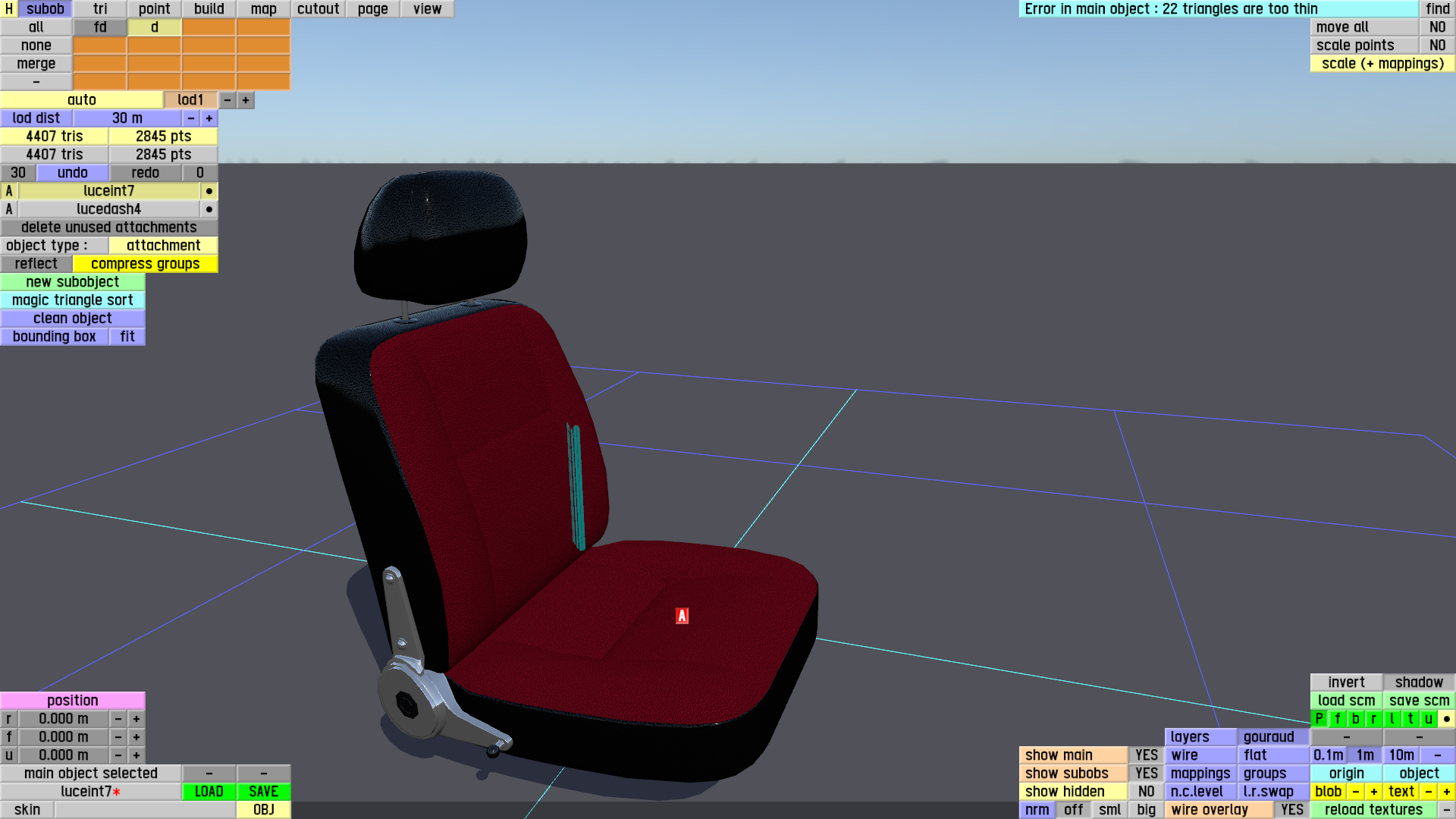Decrease lod dist with minus button

tap(191, 118)
